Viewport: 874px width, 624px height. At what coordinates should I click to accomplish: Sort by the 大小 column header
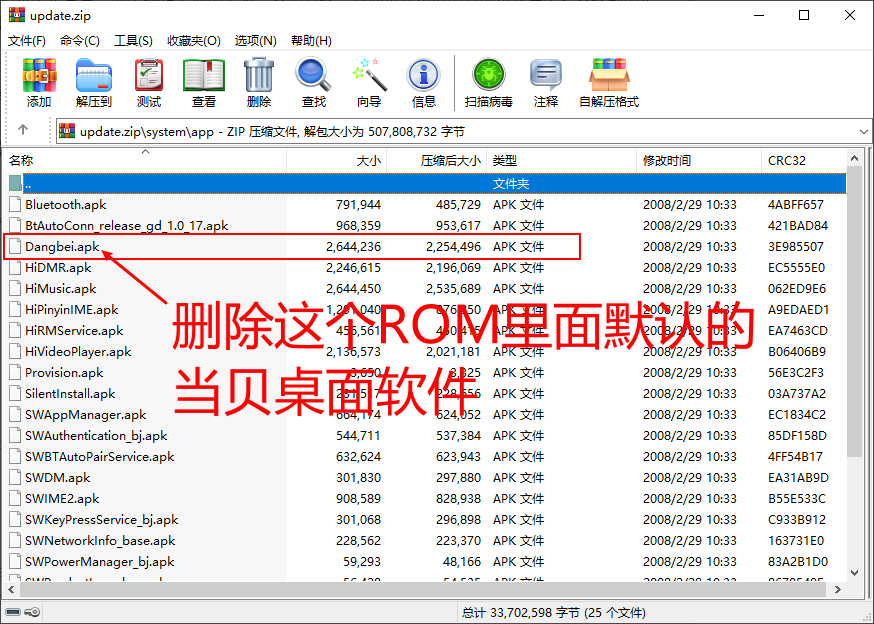pyautogui.click(x=337, y=161)
